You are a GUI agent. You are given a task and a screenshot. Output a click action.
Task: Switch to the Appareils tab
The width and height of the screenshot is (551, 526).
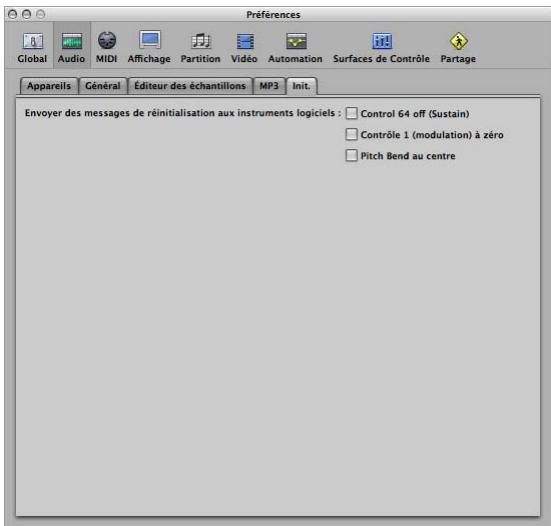tap(49, 86)
